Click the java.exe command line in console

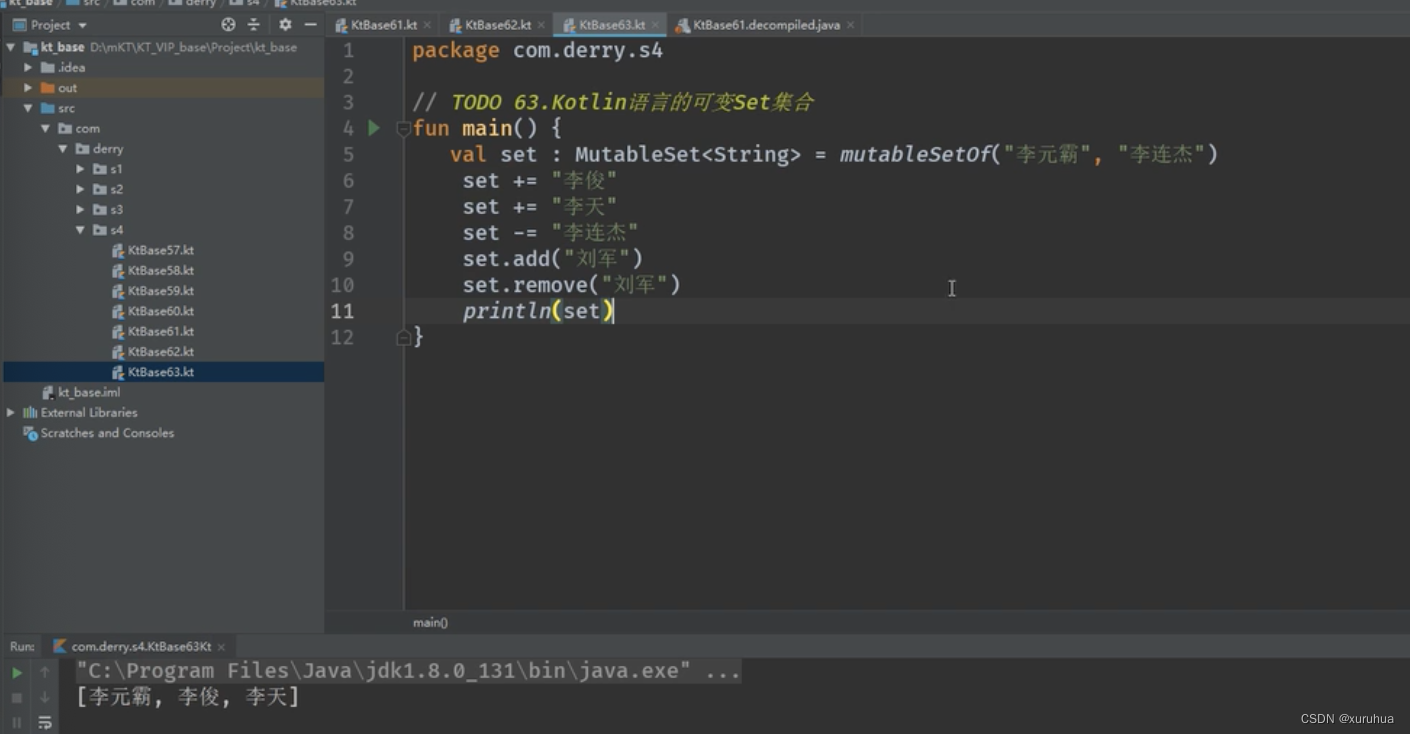tap(408, 671)
